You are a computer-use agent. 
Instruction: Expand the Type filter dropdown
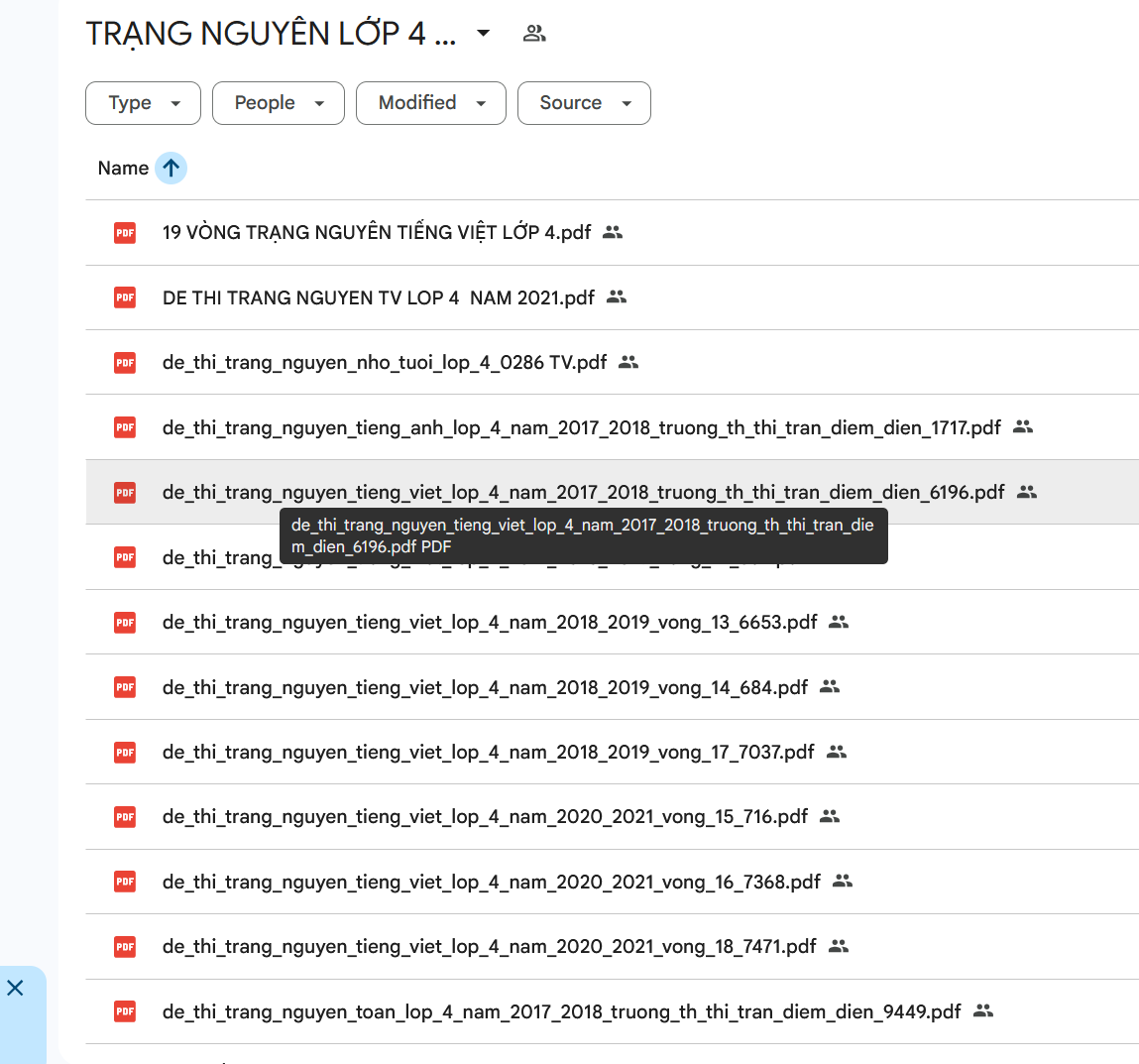[x=143, y=103]
